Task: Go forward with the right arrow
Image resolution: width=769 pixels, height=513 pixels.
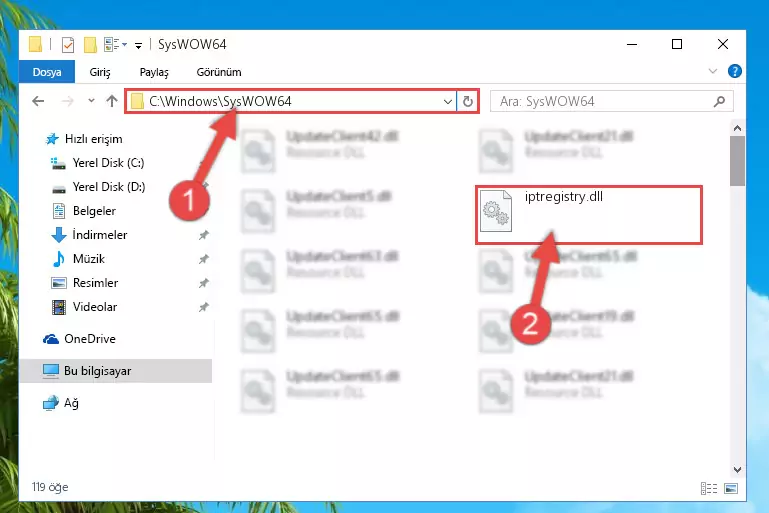Action: [67, 101]
